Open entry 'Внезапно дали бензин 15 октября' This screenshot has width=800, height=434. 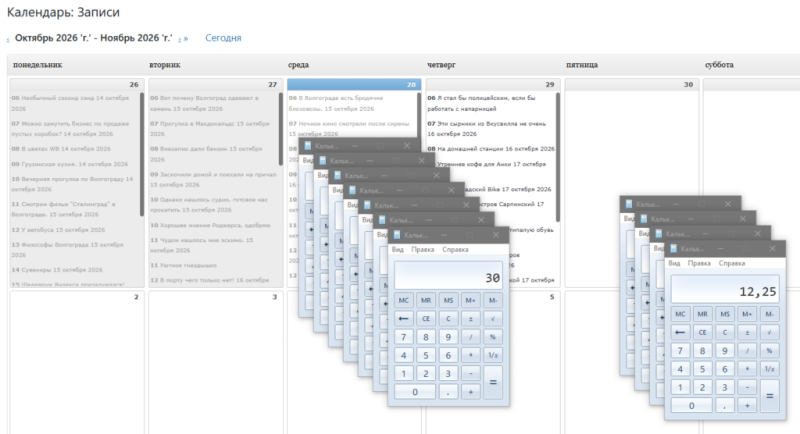tap(206, 154)
